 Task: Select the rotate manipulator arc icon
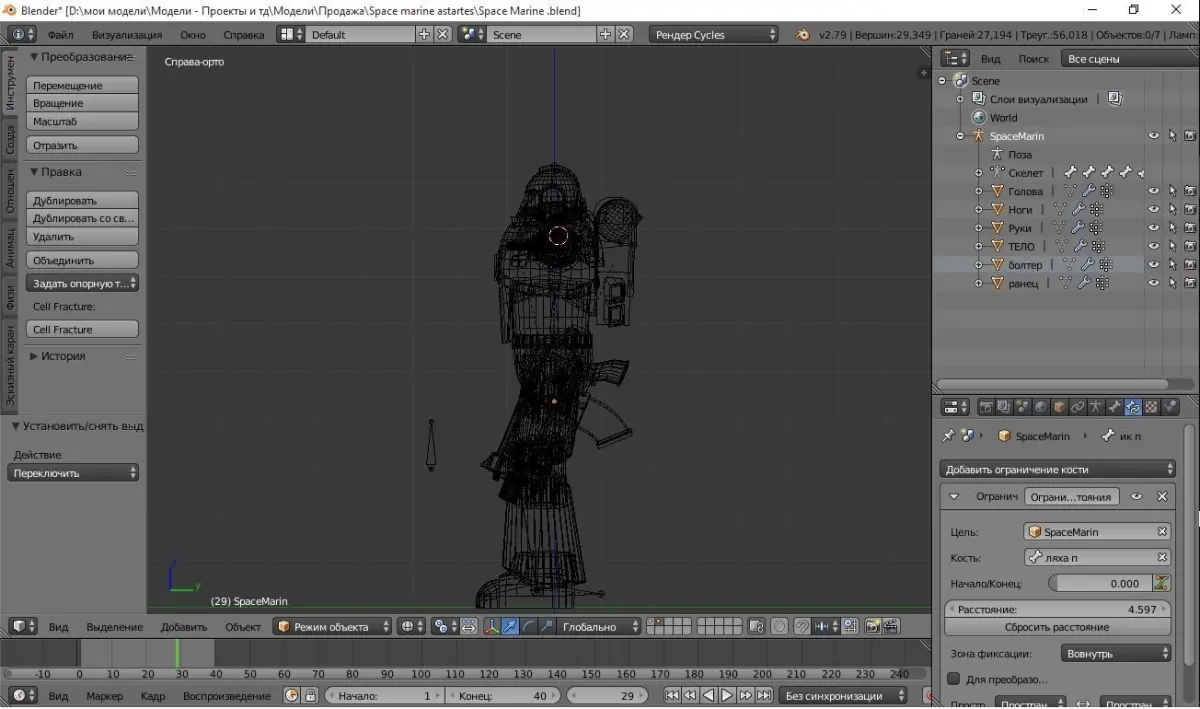(528, 627)
